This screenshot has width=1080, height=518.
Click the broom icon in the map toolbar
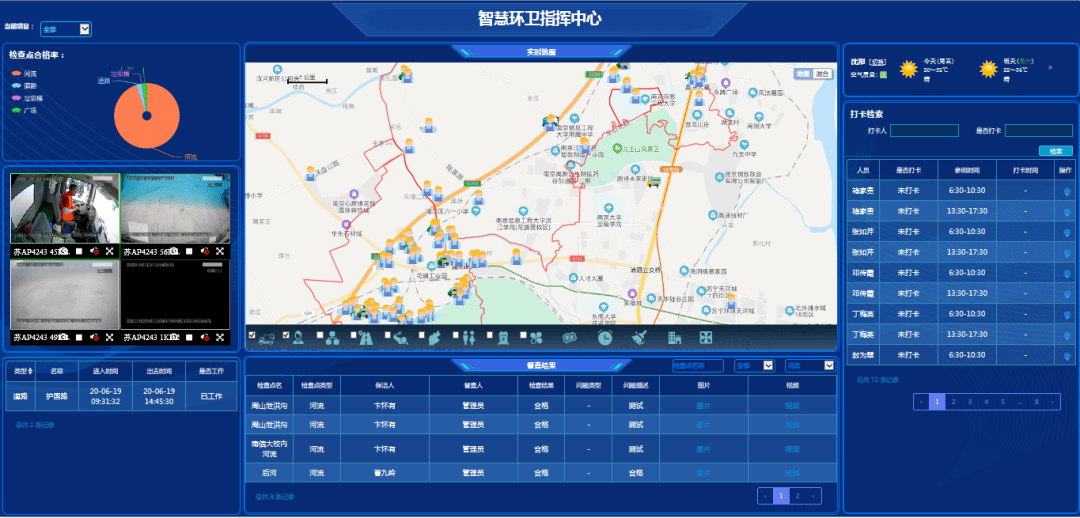pyautogui.click(x=639, y=338)
